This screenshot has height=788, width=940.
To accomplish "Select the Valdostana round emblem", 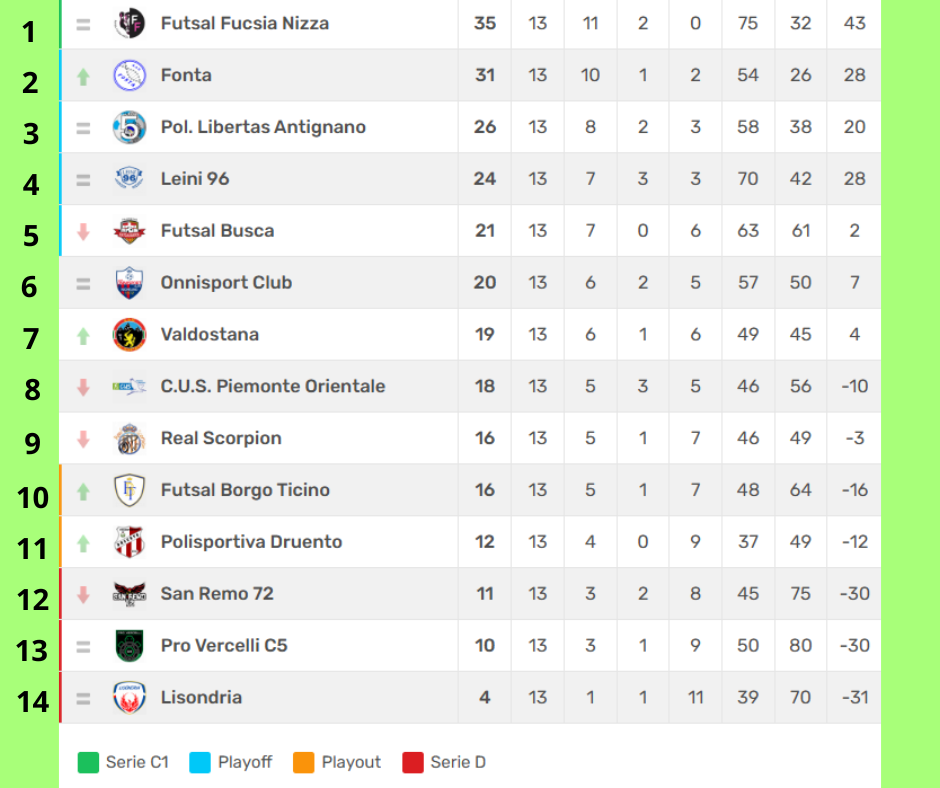I will [x=129, y=335].
